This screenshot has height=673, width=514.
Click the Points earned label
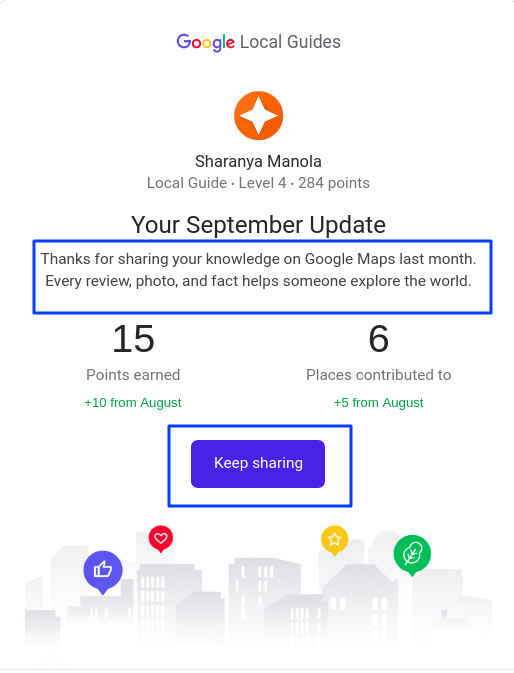pyautogui.click(x=133, y=375)
